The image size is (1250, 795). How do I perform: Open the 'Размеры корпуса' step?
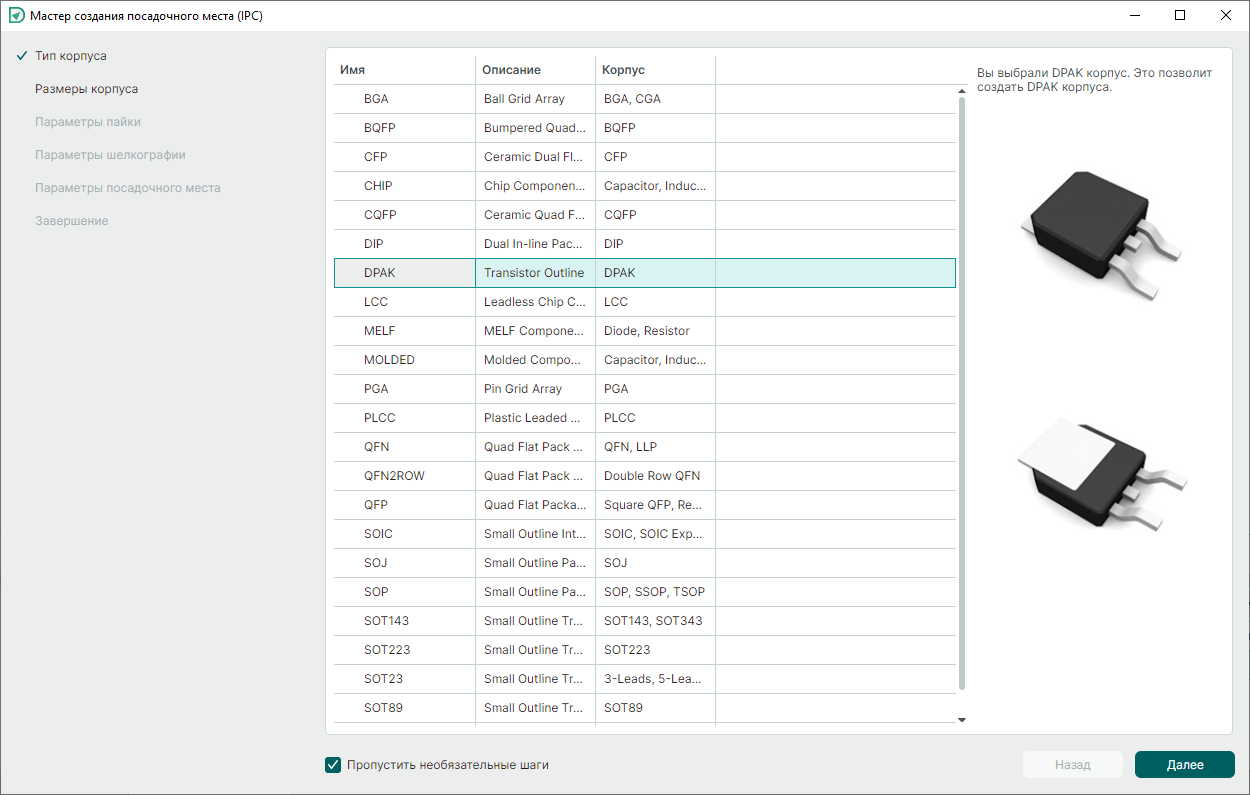click(86, 89)
